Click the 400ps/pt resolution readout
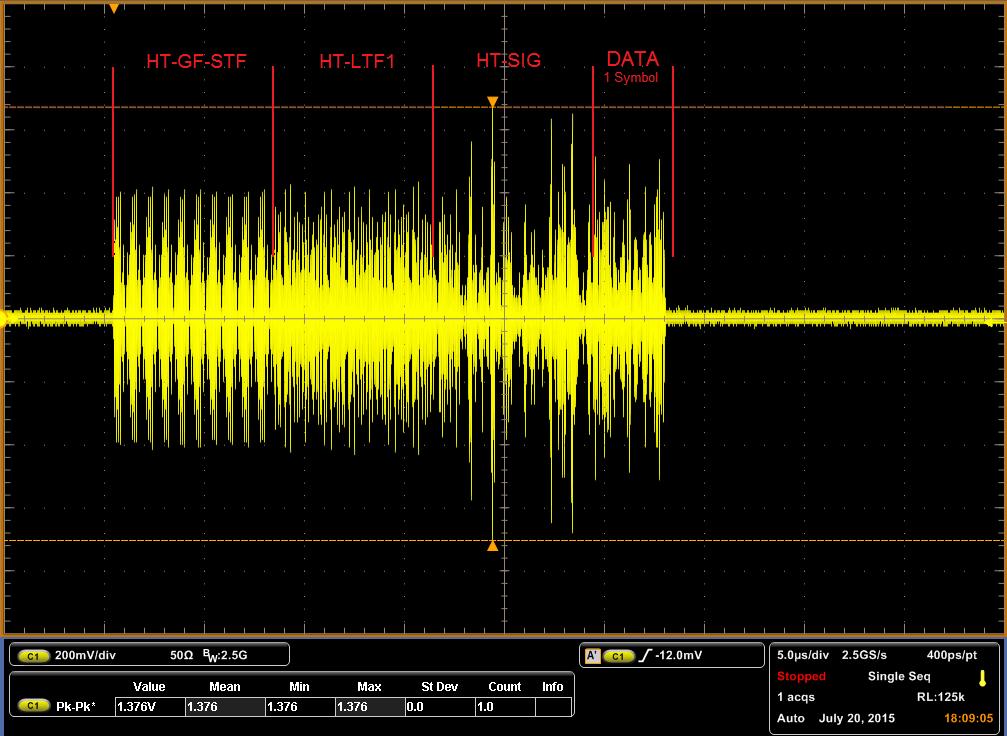The height and width of the screenshot is (736, 1007). 952,655
